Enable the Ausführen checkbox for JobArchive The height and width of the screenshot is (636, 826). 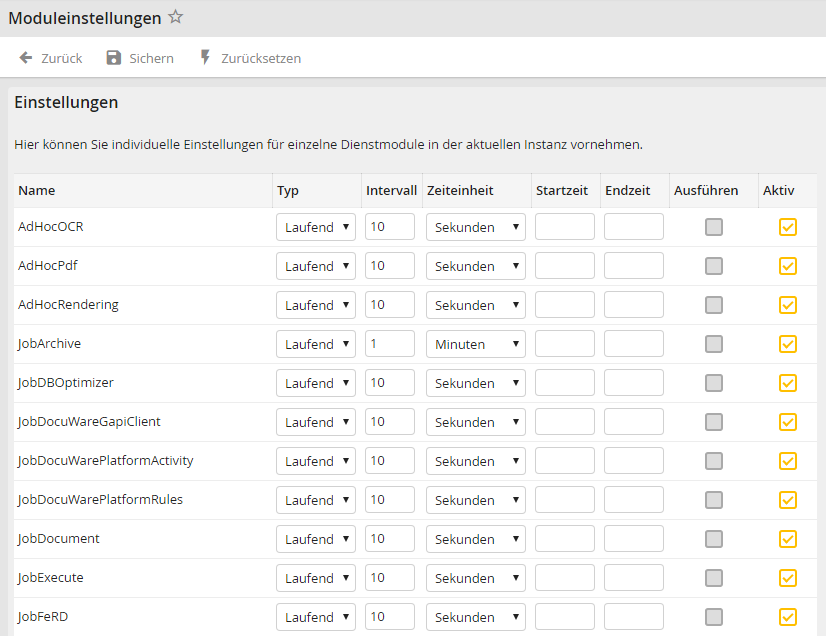click(714, 344)
